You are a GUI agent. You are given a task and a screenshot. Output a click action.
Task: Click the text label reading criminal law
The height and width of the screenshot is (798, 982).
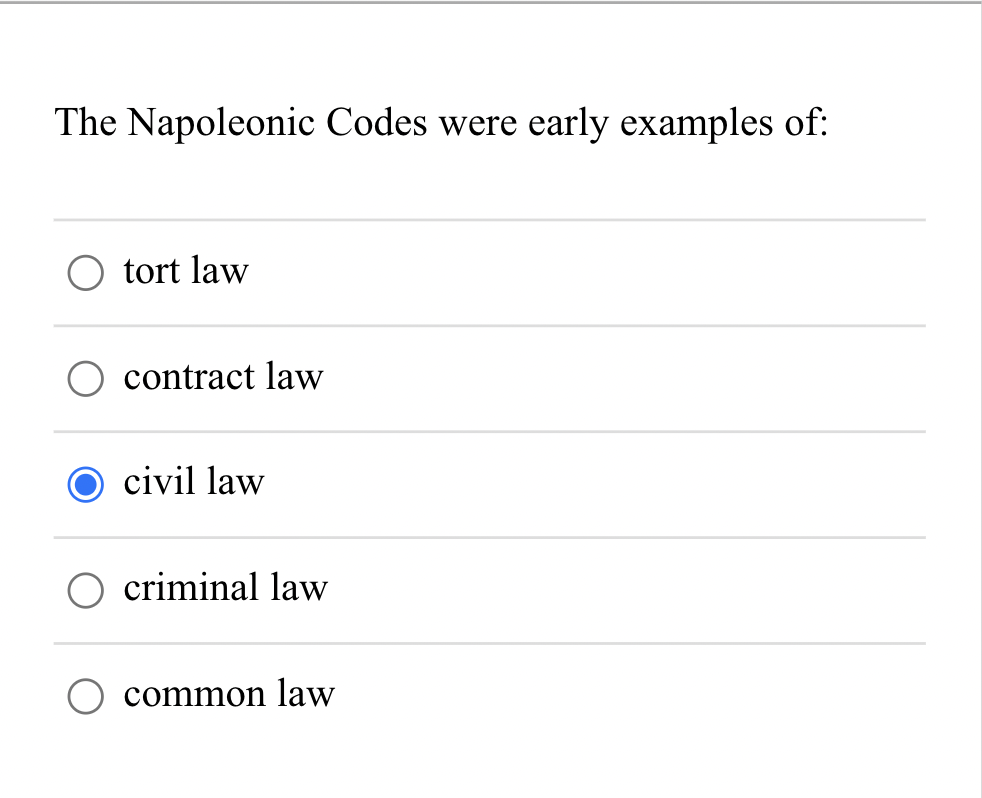tap(225, 589)
